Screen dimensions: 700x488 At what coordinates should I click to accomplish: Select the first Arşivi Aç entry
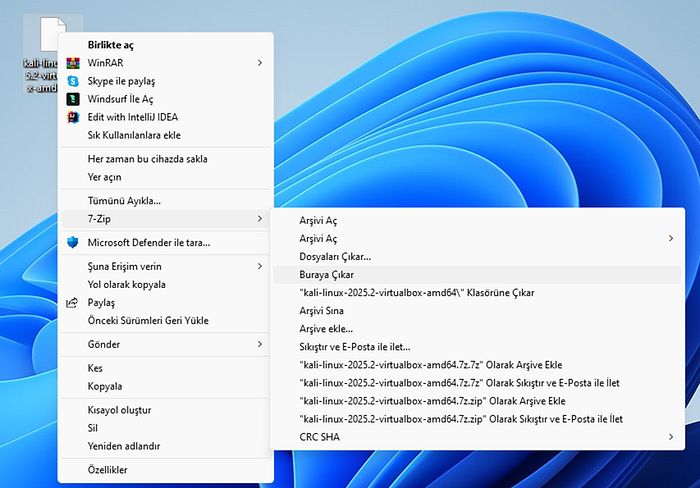477,221
